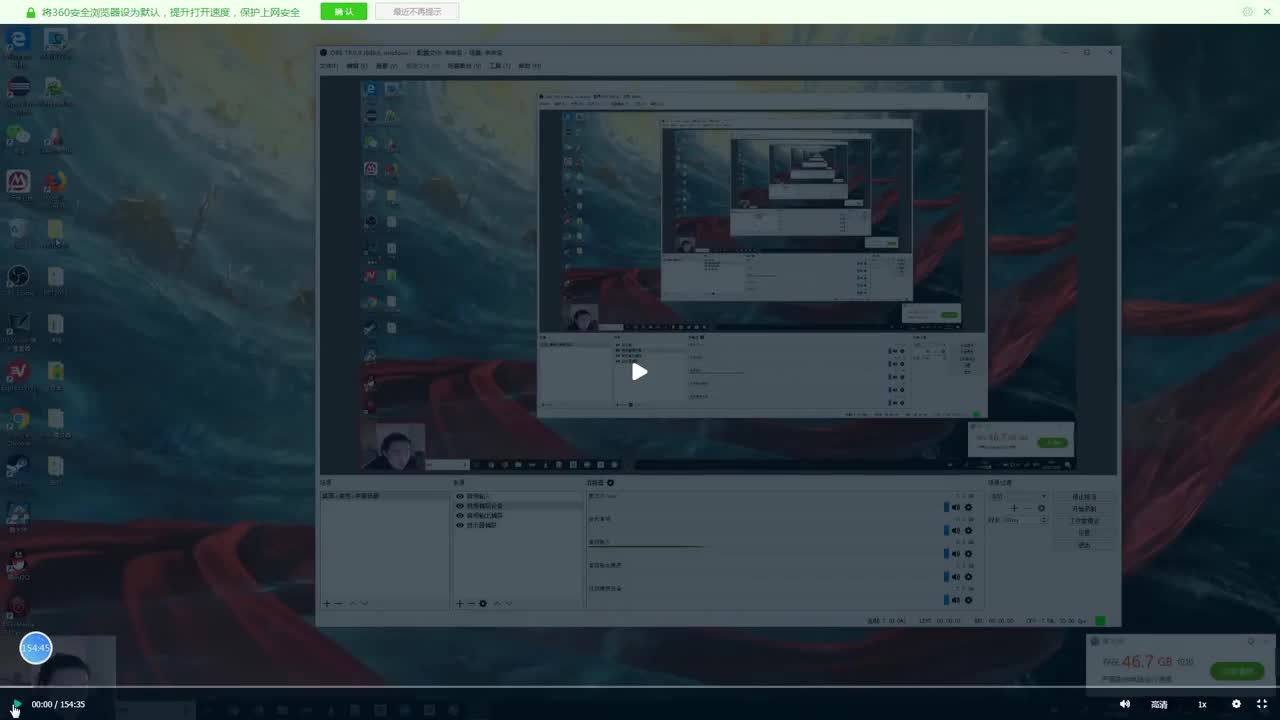
Task: Click the WeChat icon on the outer desktop
Action: [18, 134]
